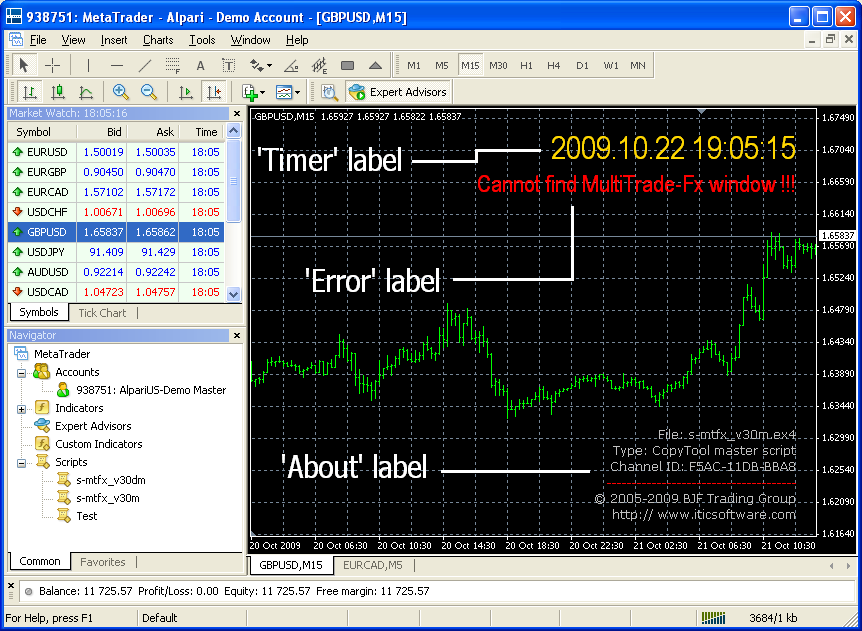862x631 pixels.
Task: Sort by Bid column header
Action: pos(102,132)
